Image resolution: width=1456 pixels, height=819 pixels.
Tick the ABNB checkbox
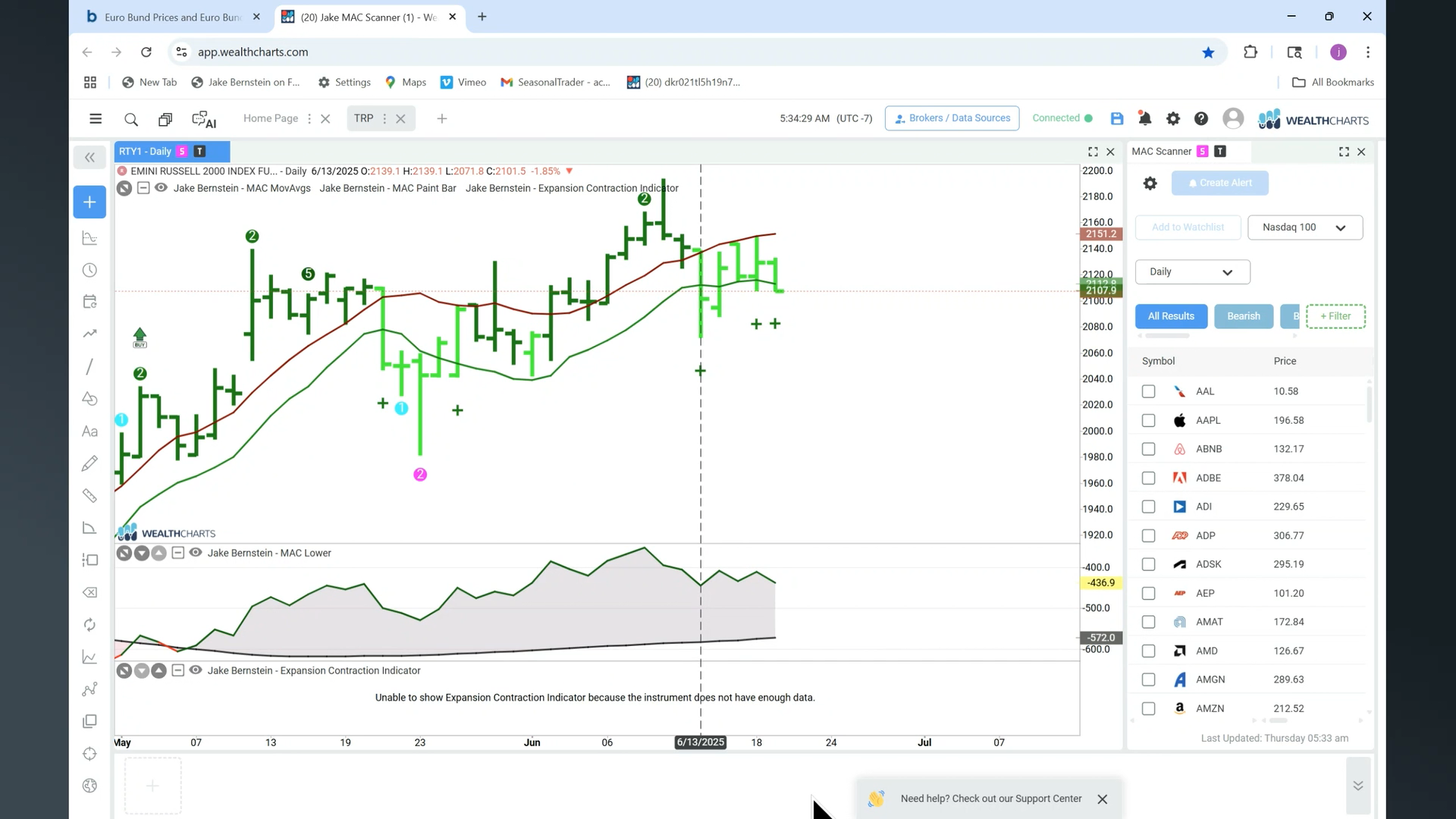(1148, 449)
